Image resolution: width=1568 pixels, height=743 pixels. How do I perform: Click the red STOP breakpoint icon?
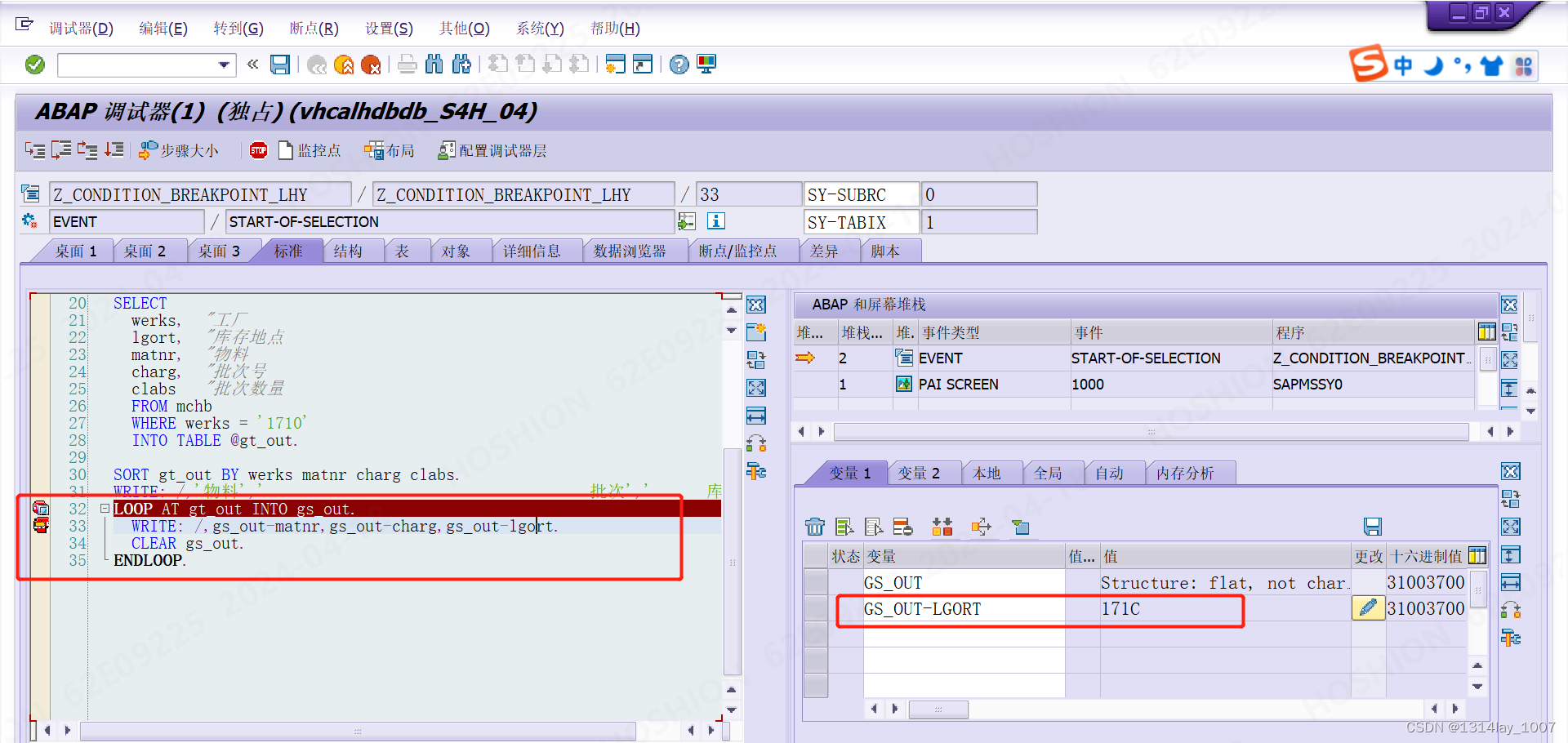(x=259, y=150)
